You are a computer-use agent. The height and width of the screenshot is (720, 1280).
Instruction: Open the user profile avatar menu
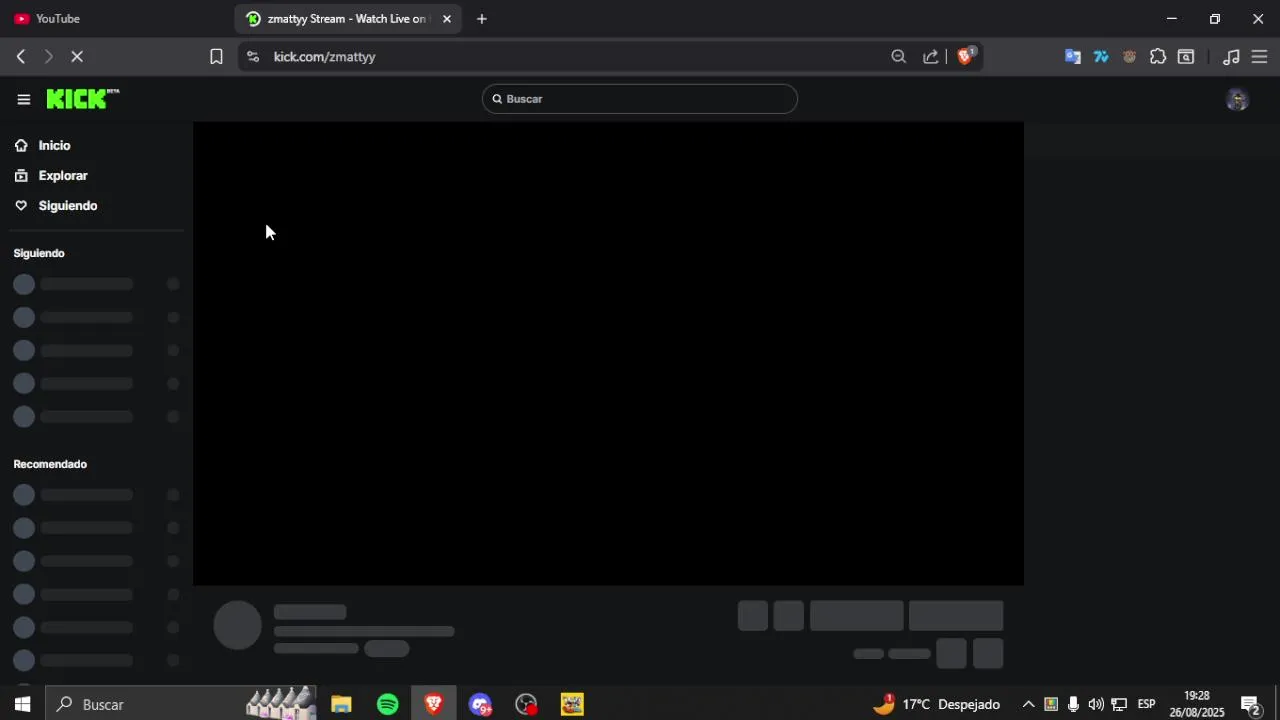(1237, 99)
